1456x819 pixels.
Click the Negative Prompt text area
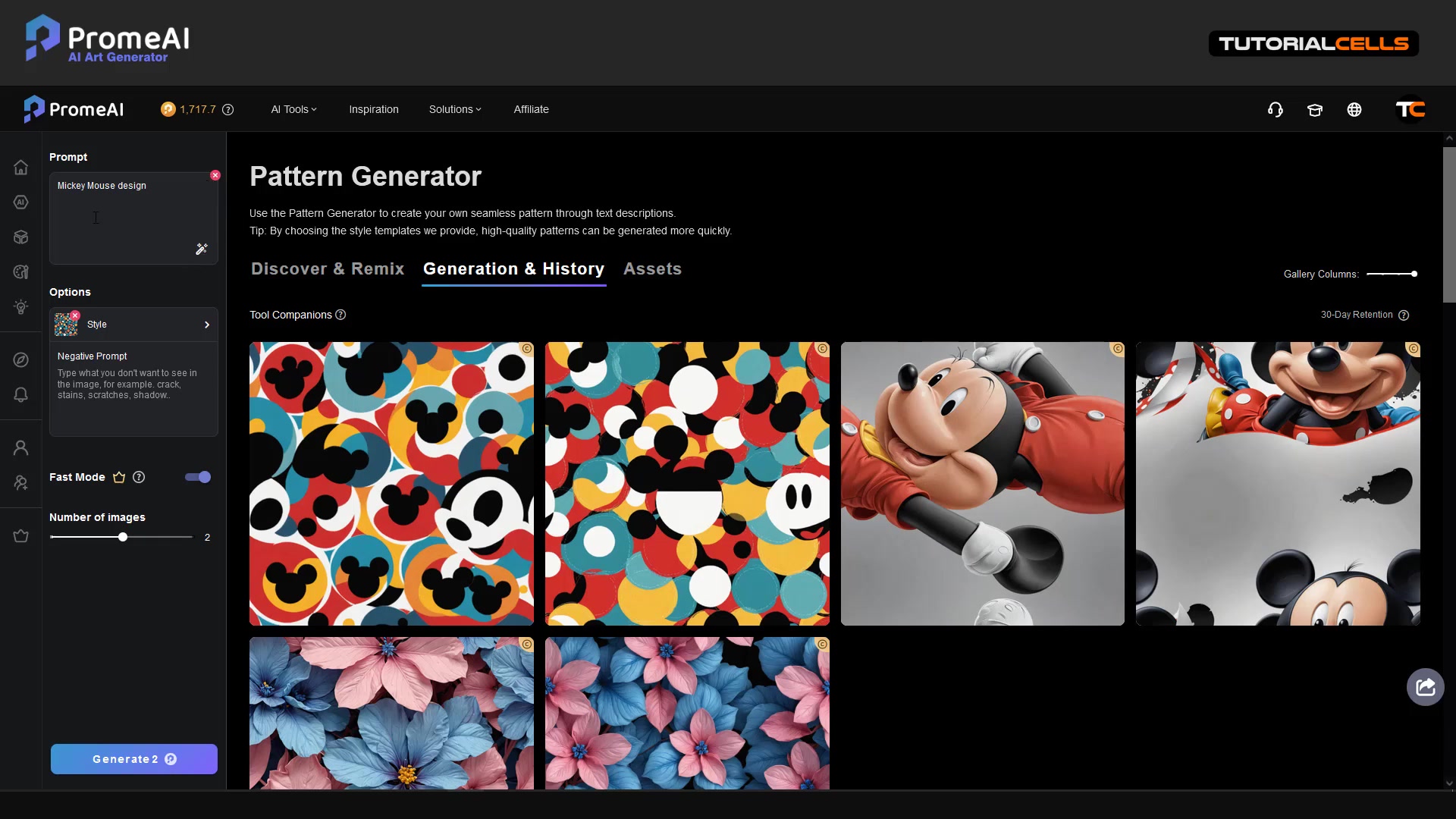point(133,389)
